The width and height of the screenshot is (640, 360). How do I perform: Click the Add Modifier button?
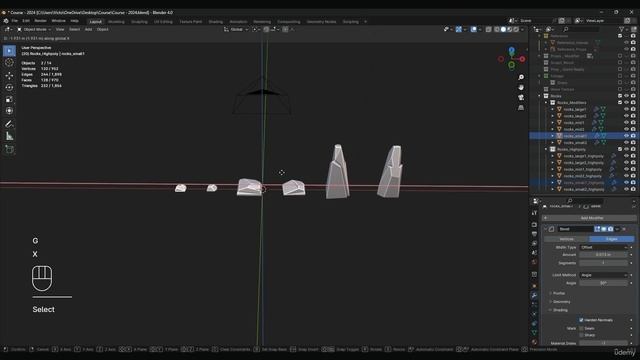[x=590, y=218]
